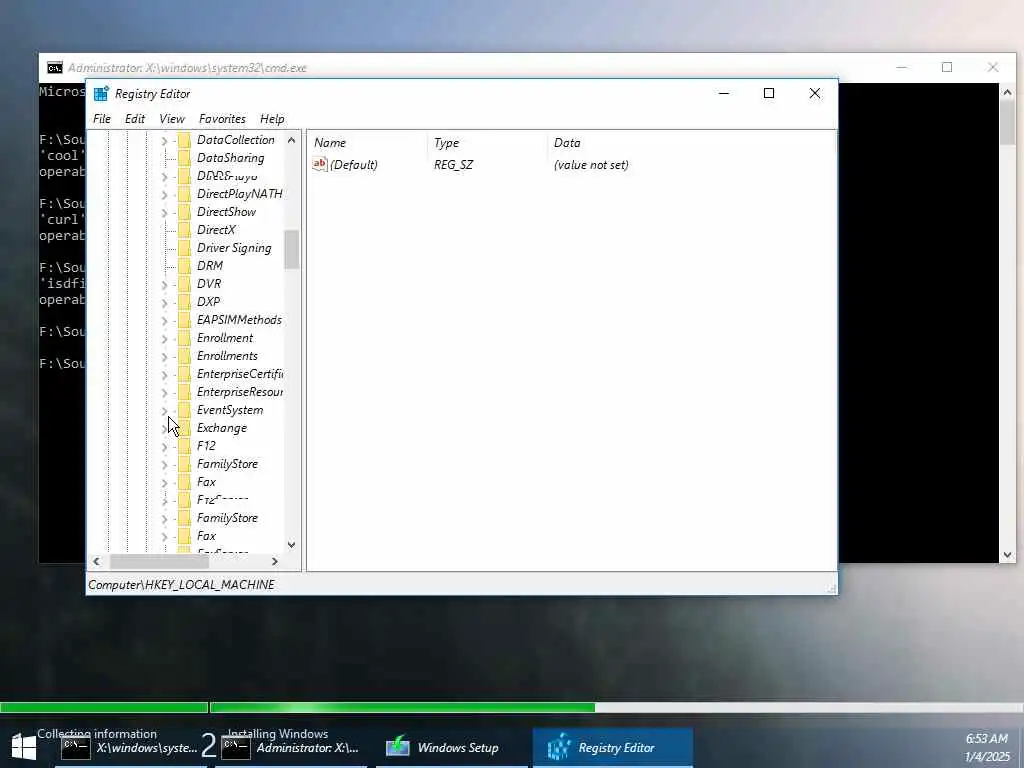This screenshot has width=1024, height=768.
Task: Click the DataCollection folder icon
Action: tap(184, 140)
